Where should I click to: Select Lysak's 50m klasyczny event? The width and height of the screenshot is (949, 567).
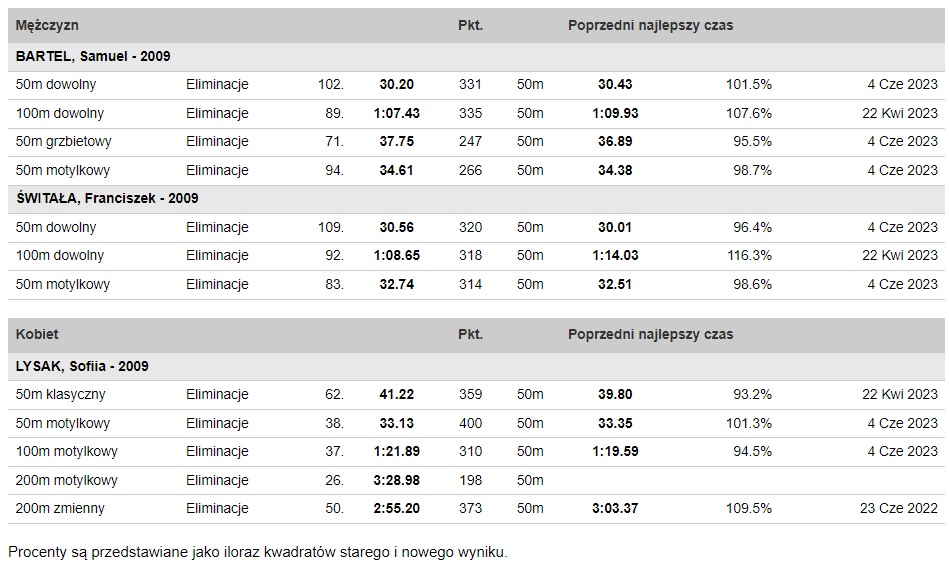pyautogui.click(x=61, y=395)
